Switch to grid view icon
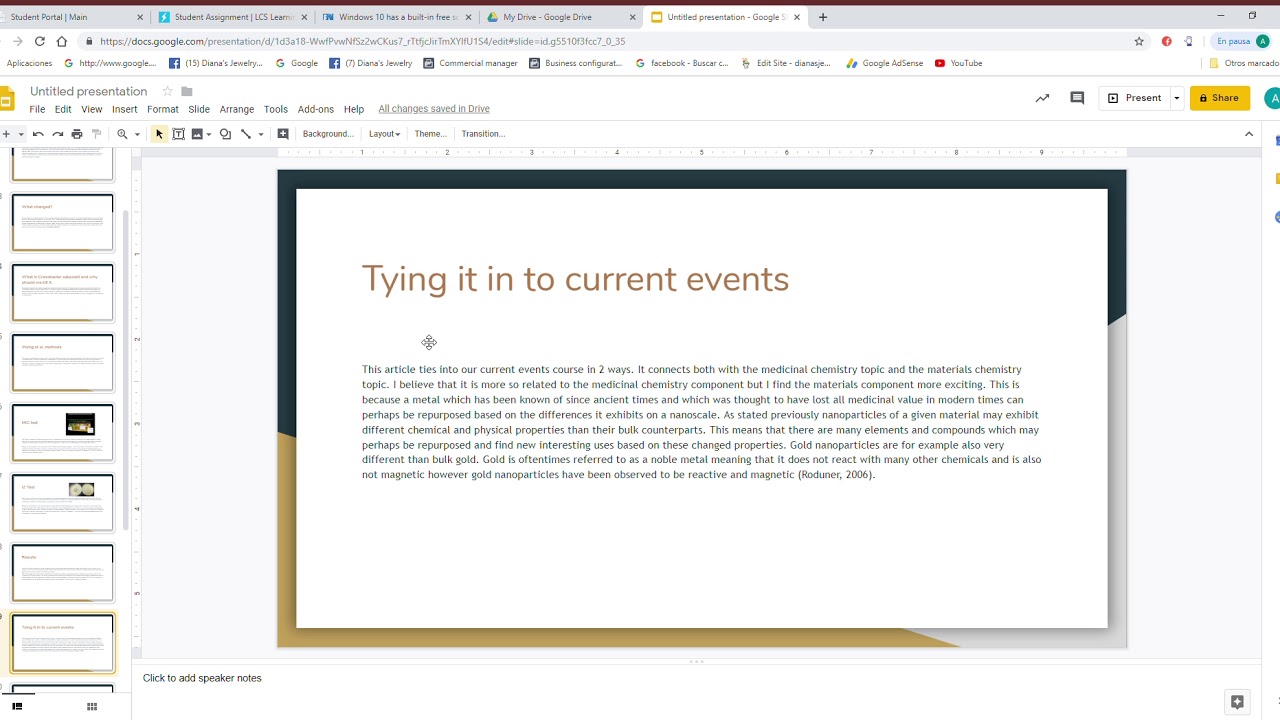Viewport: 1280px width, 720px height. pos(92,707)
